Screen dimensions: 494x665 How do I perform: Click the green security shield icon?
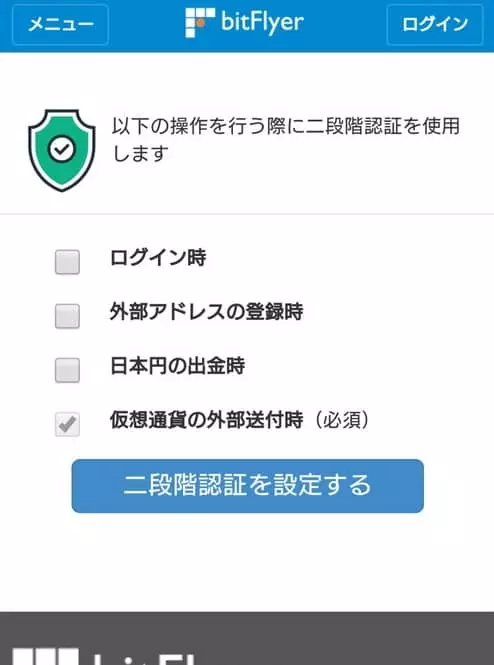click(x=62, y=150)
